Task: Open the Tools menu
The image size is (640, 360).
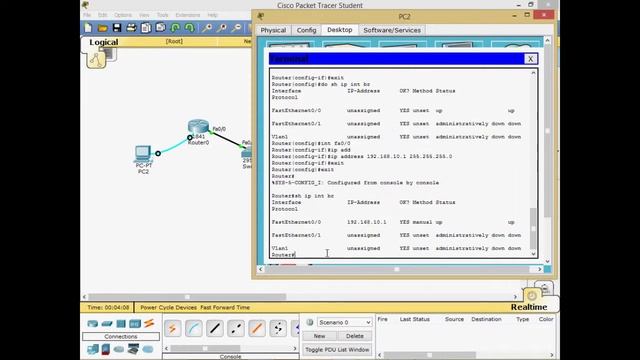Action: (x=162, y=15)
